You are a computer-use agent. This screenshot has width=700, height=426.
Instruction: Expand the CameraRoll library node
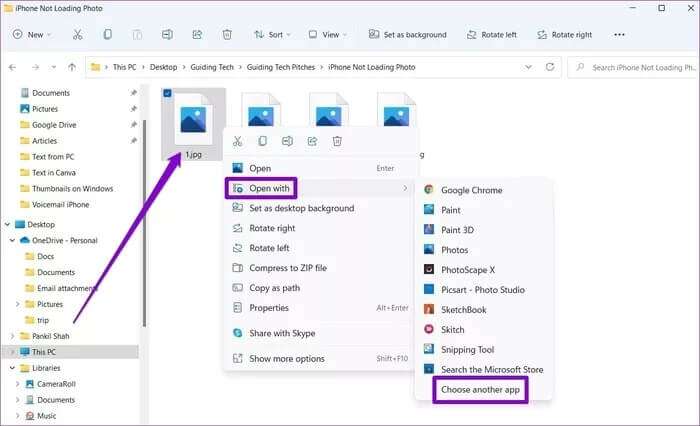tap(17, 384)
